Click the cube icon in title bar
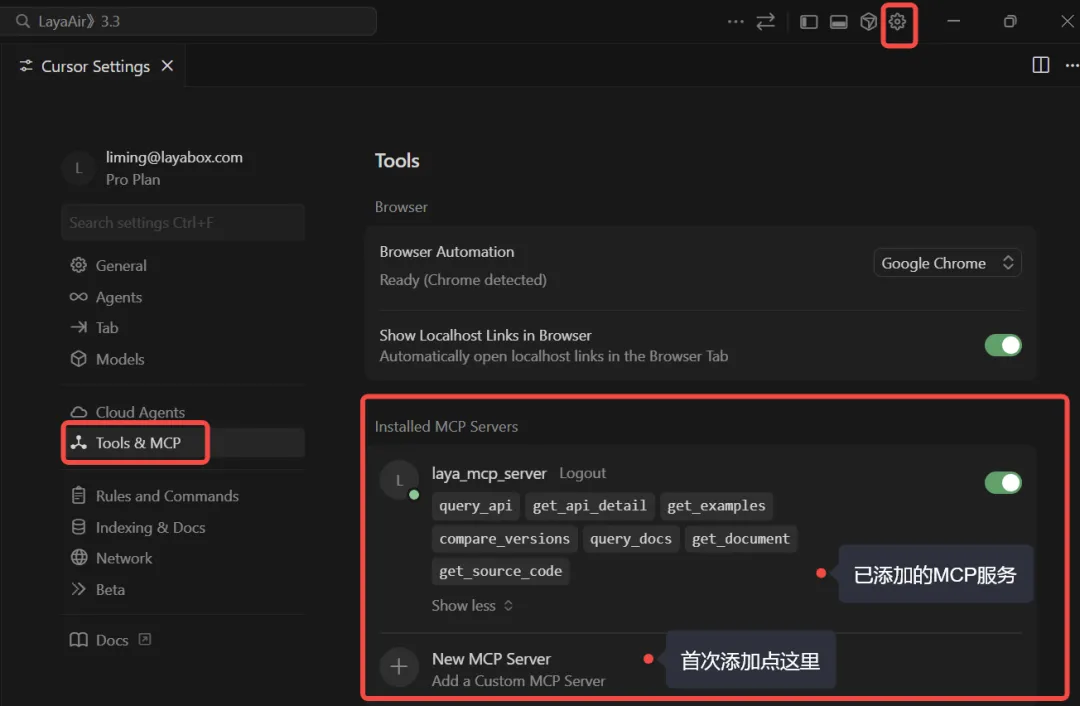 [868, 22]
